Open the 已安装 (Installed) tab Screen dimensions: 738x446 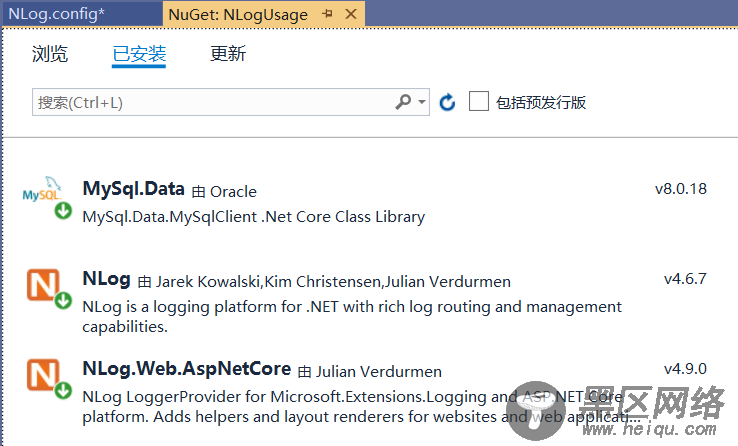139,54
